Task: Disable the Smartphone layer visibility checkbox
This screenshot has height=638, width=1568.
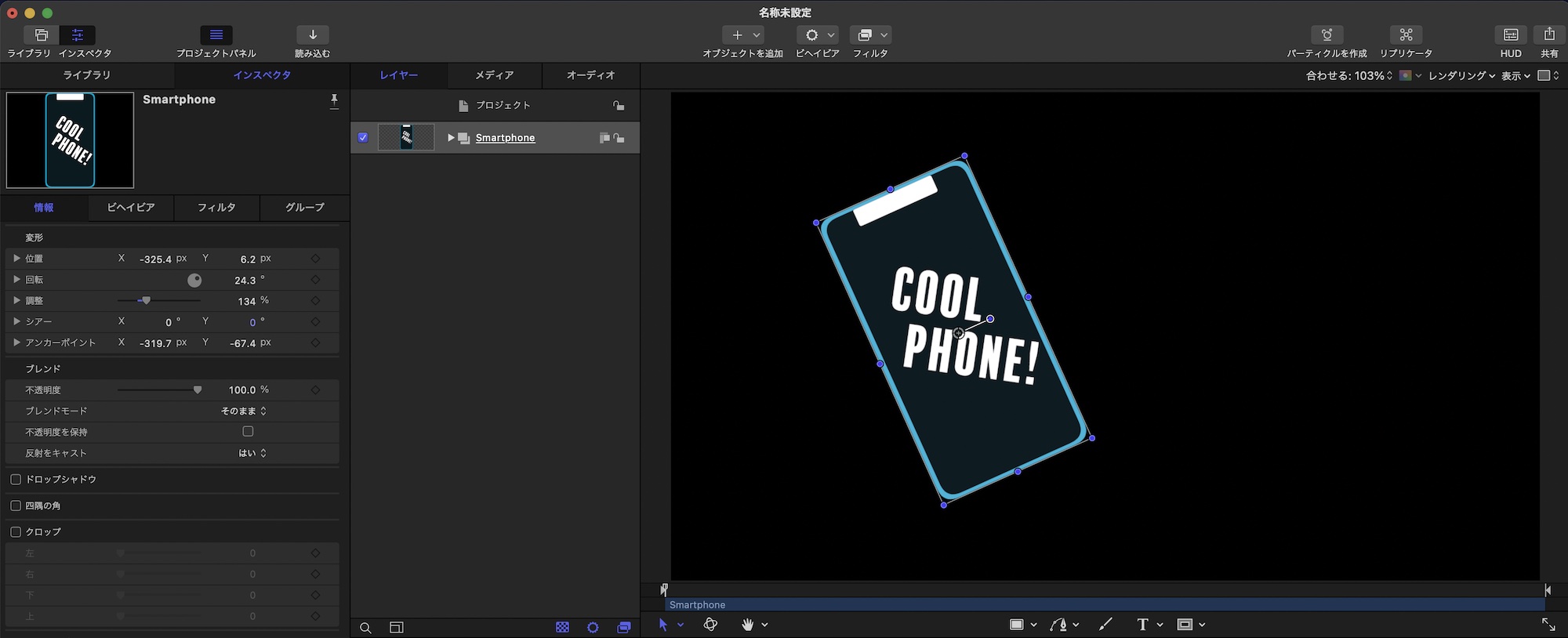Action: tap(363, 138)
